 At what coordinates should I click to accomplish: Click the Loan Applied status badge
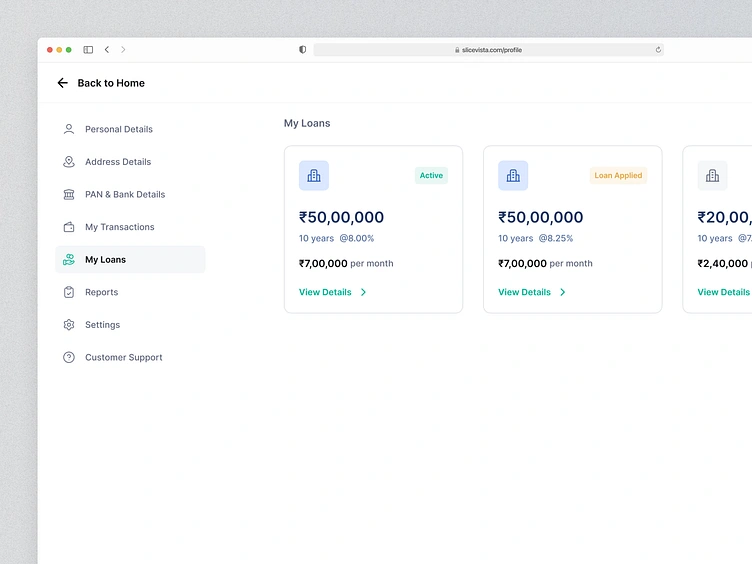tap(618, 176)
